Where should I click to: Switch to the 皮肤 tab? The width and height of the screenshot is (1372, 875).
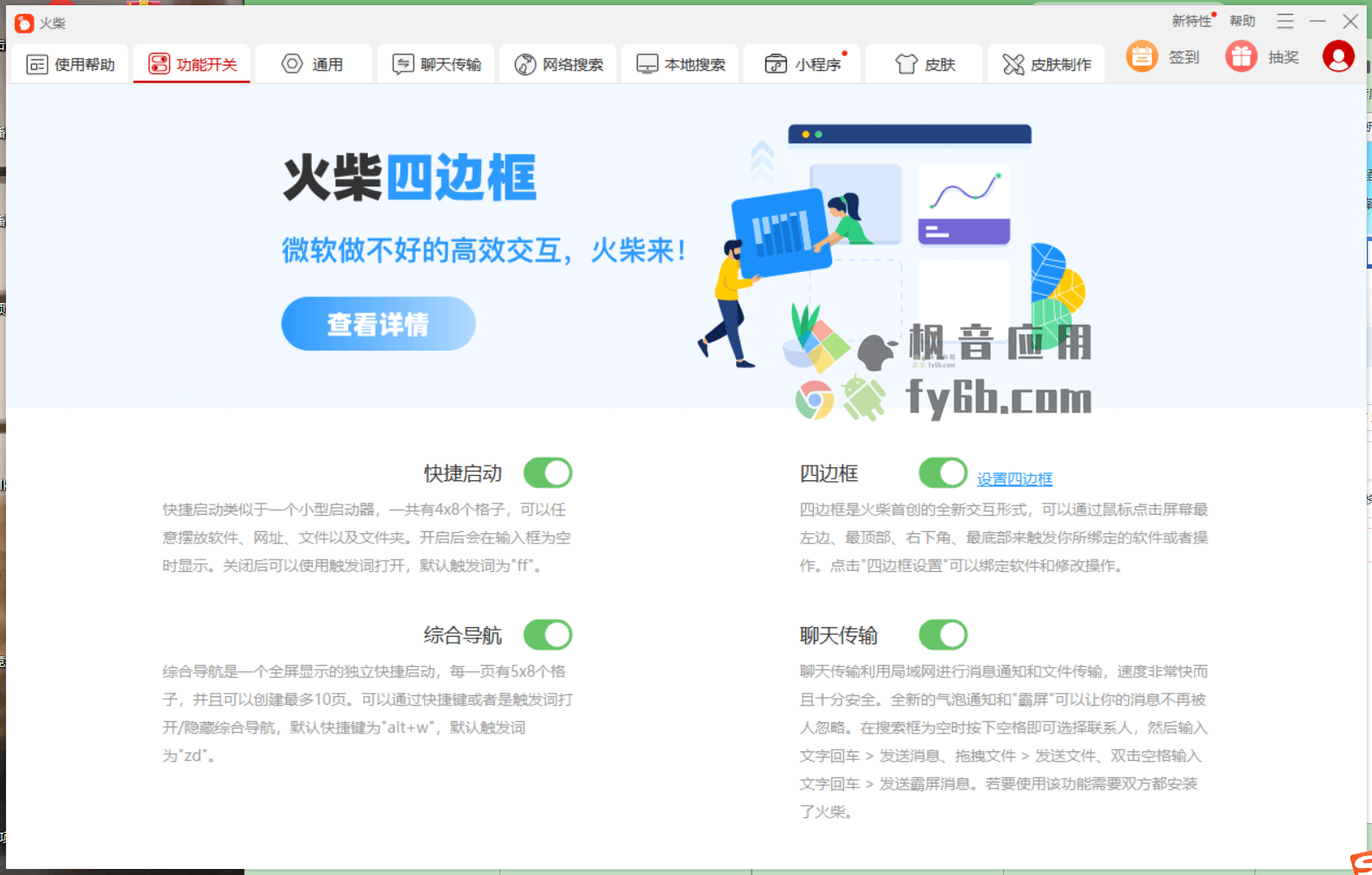[924, 64]
